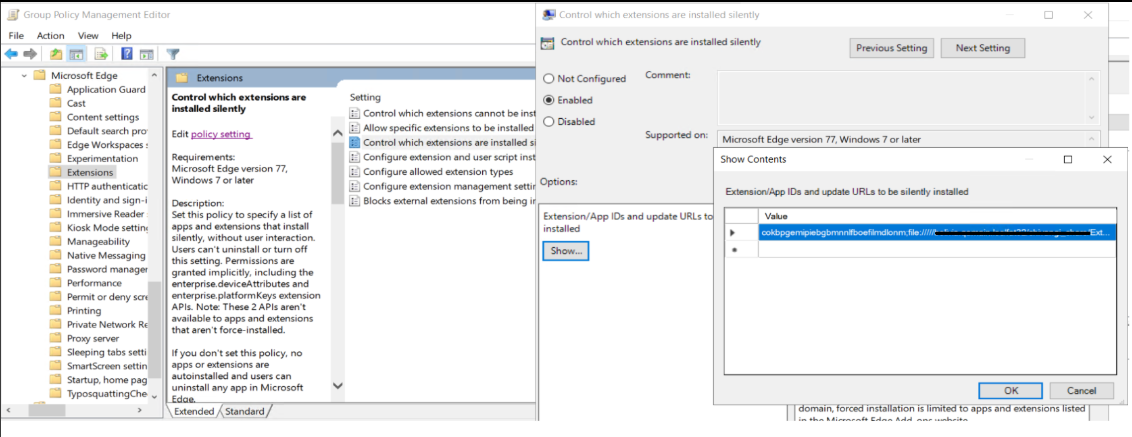1132x437 pixels.
Task: Click the Show... button under Options
Action: (x=565, y=251)
